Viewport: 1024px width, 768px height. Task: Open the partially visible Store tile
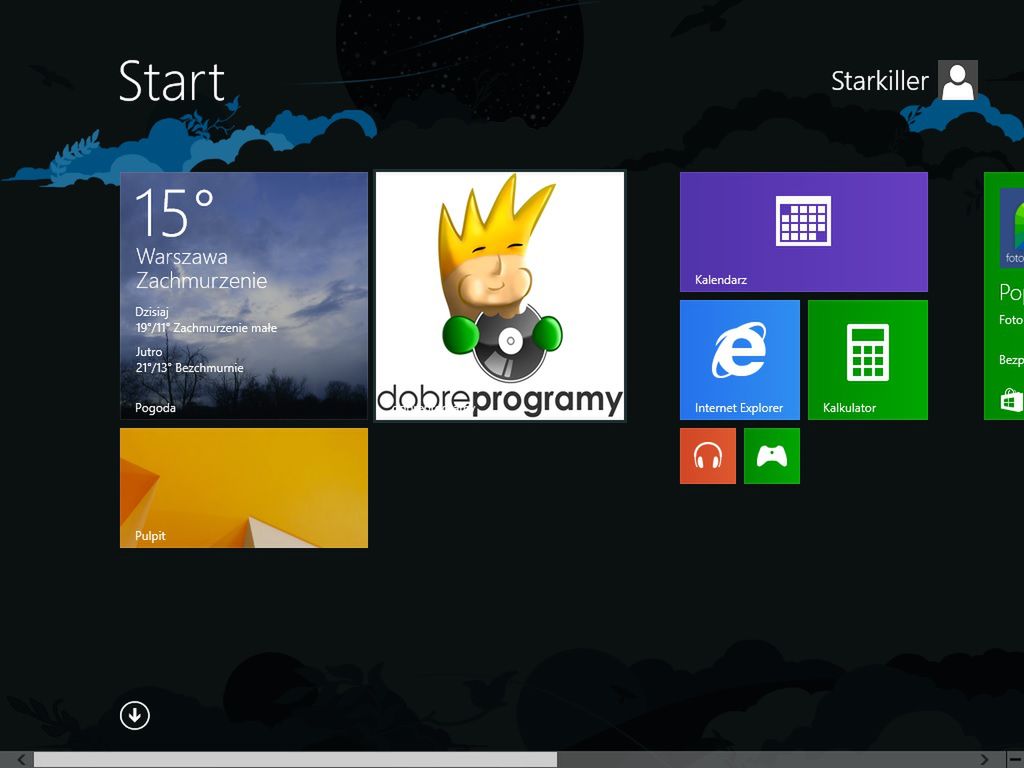pos(1004,296)
